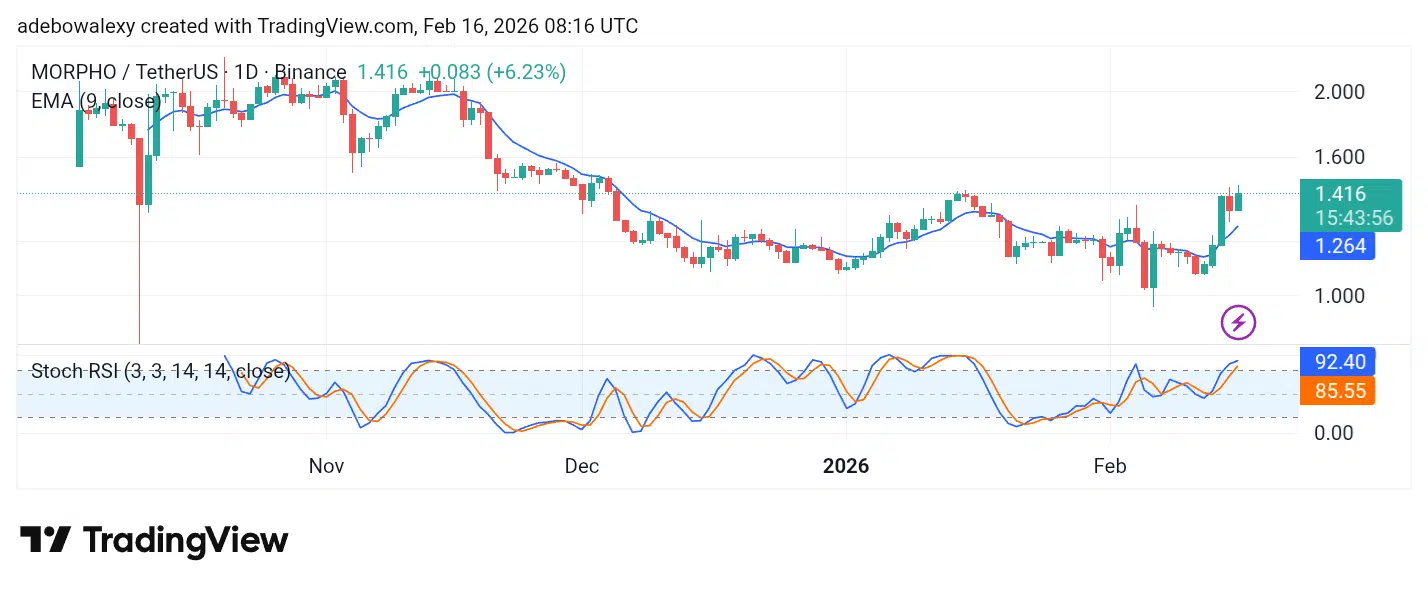
Task: Open the Stoch RSI indicator legend
Action: [161, 372]
